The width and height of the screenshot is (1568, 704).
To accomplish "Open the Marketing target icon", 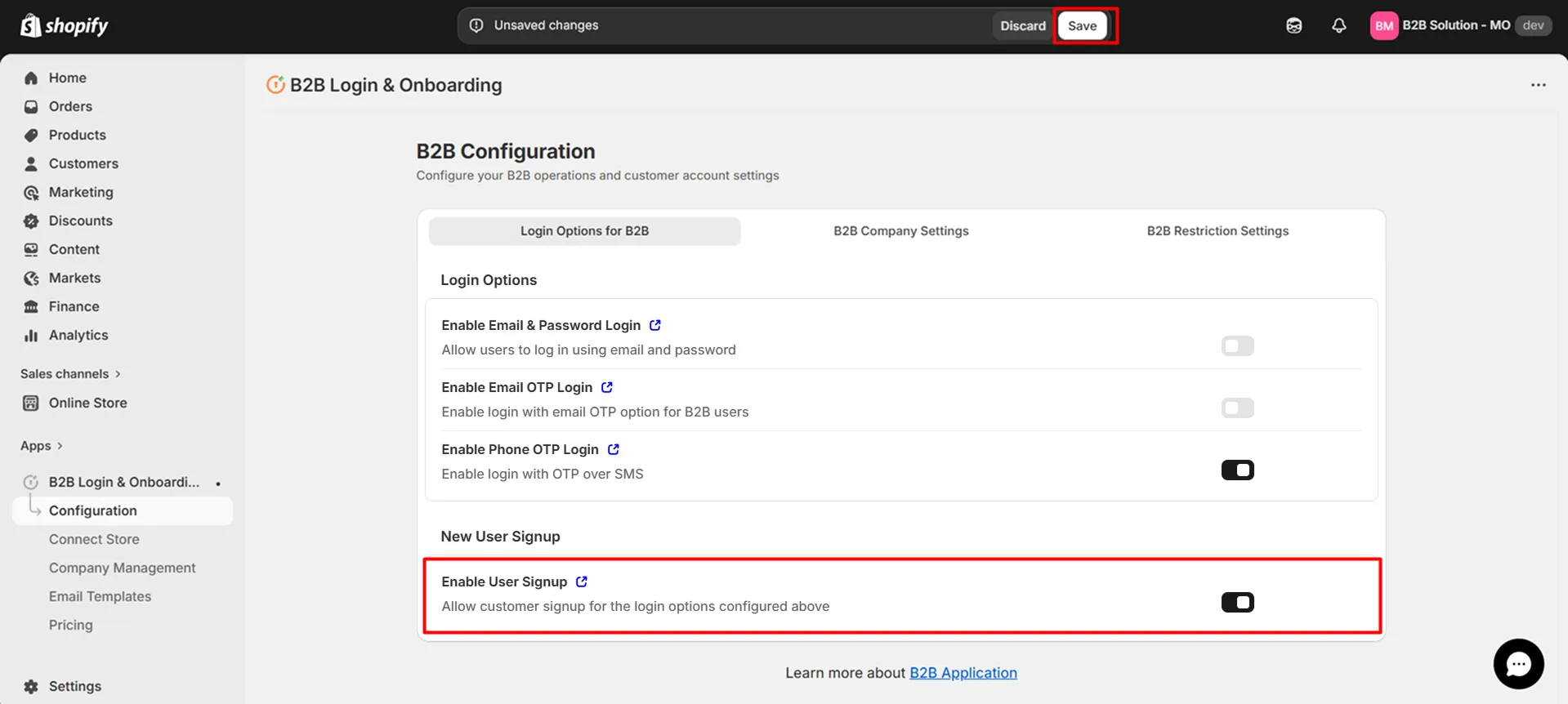I will tap(31, 192).
